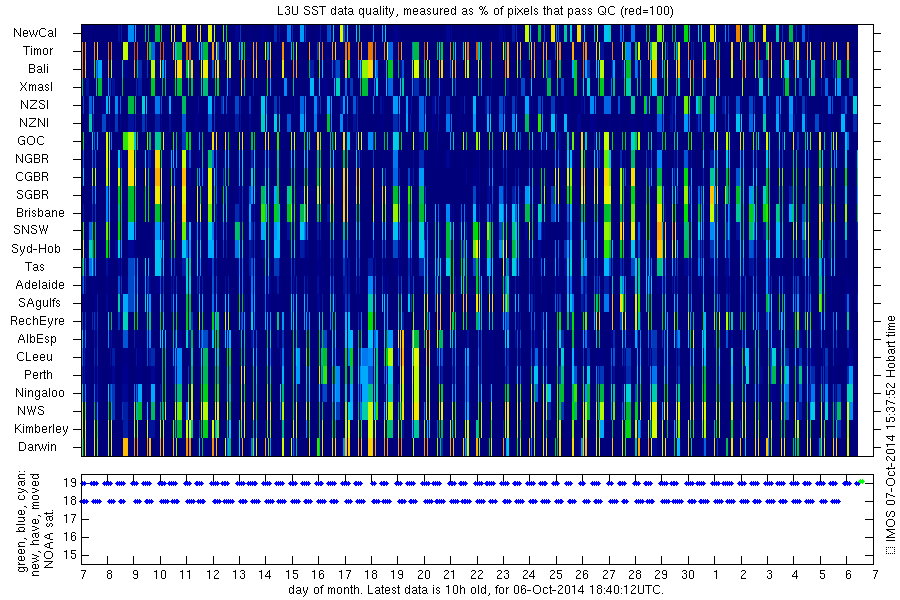Click the AlbEsp region label
Image resolution: width=900 pixels, height=600 pixels.
coord(37,339)
